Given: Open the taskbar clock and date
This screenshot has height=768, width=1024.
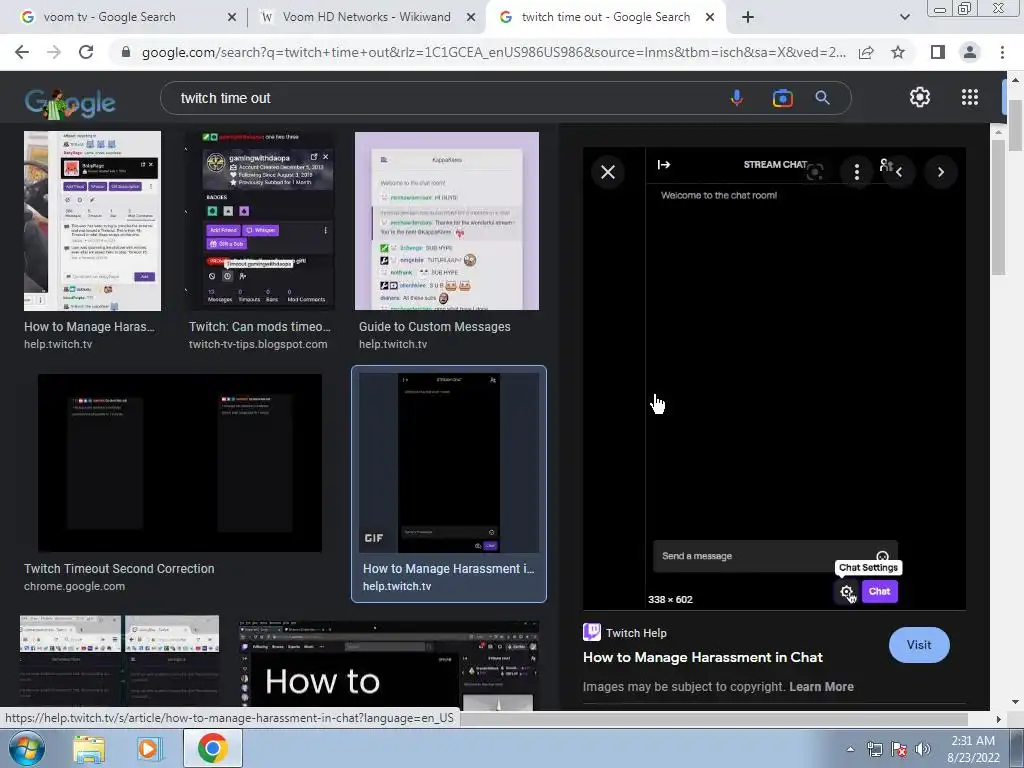Looking at the screenshot, I should [x=974, y=749].
